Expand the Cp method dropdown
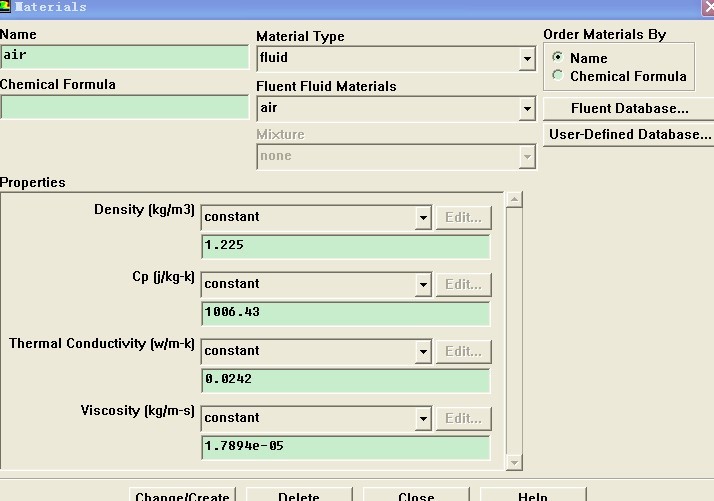714x501 pixels. (423, 284)
